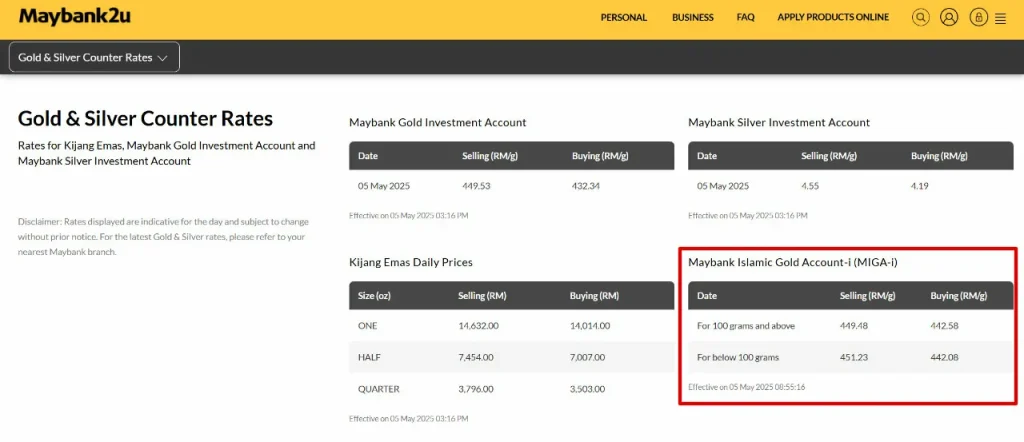Select silver selling rate 4.55
The height and width of the screenshot is (442, 1024).
point(810,186)
